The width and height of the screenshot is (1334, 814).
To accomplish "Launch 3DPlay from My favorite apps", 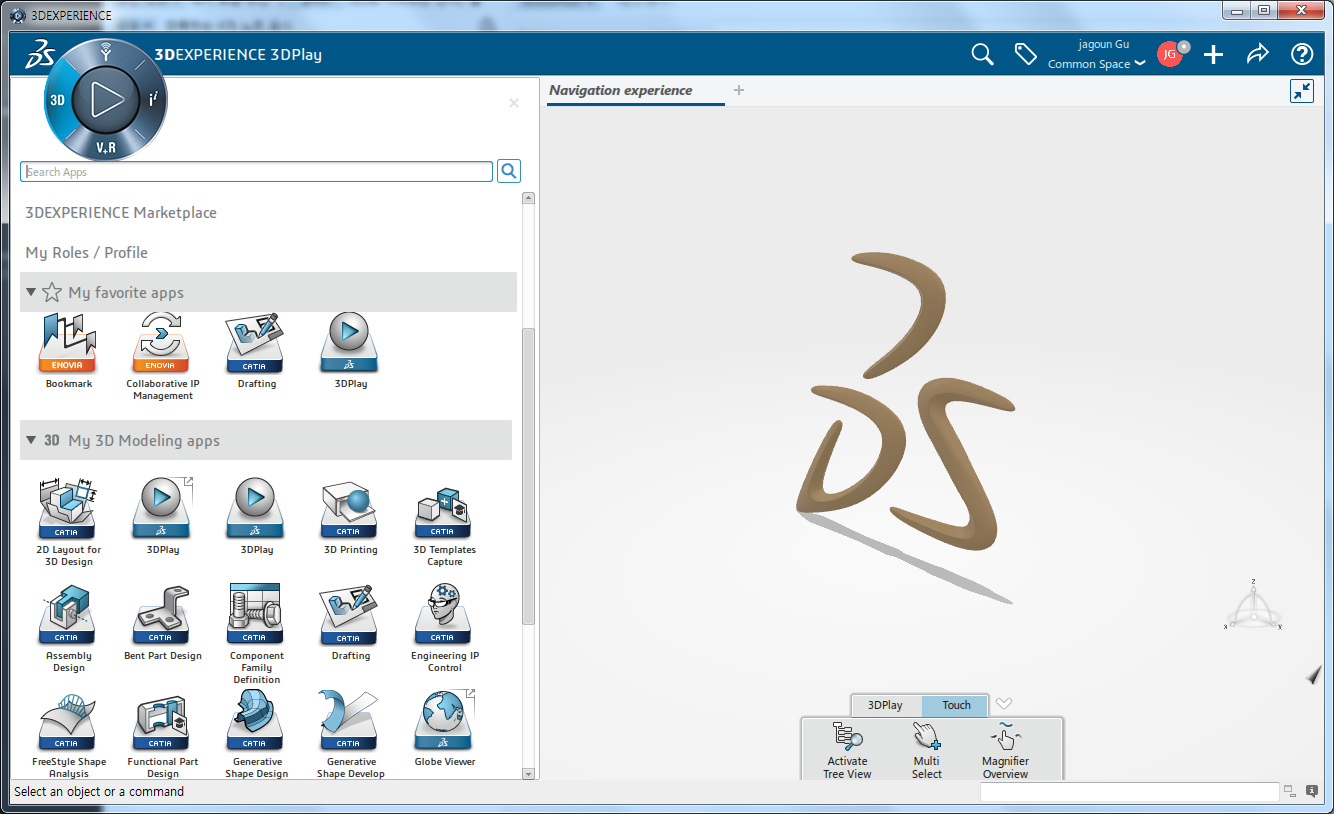I will click(350, 350).
